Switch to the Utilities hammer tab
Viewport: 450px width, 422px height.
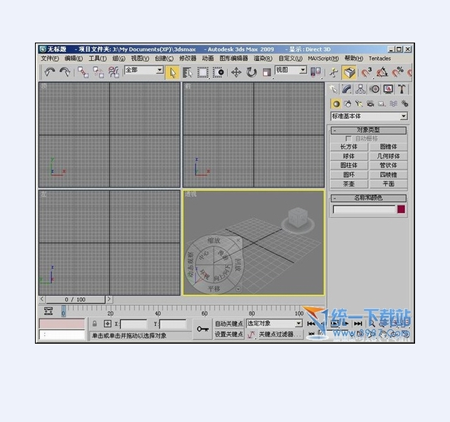[402, 89]
